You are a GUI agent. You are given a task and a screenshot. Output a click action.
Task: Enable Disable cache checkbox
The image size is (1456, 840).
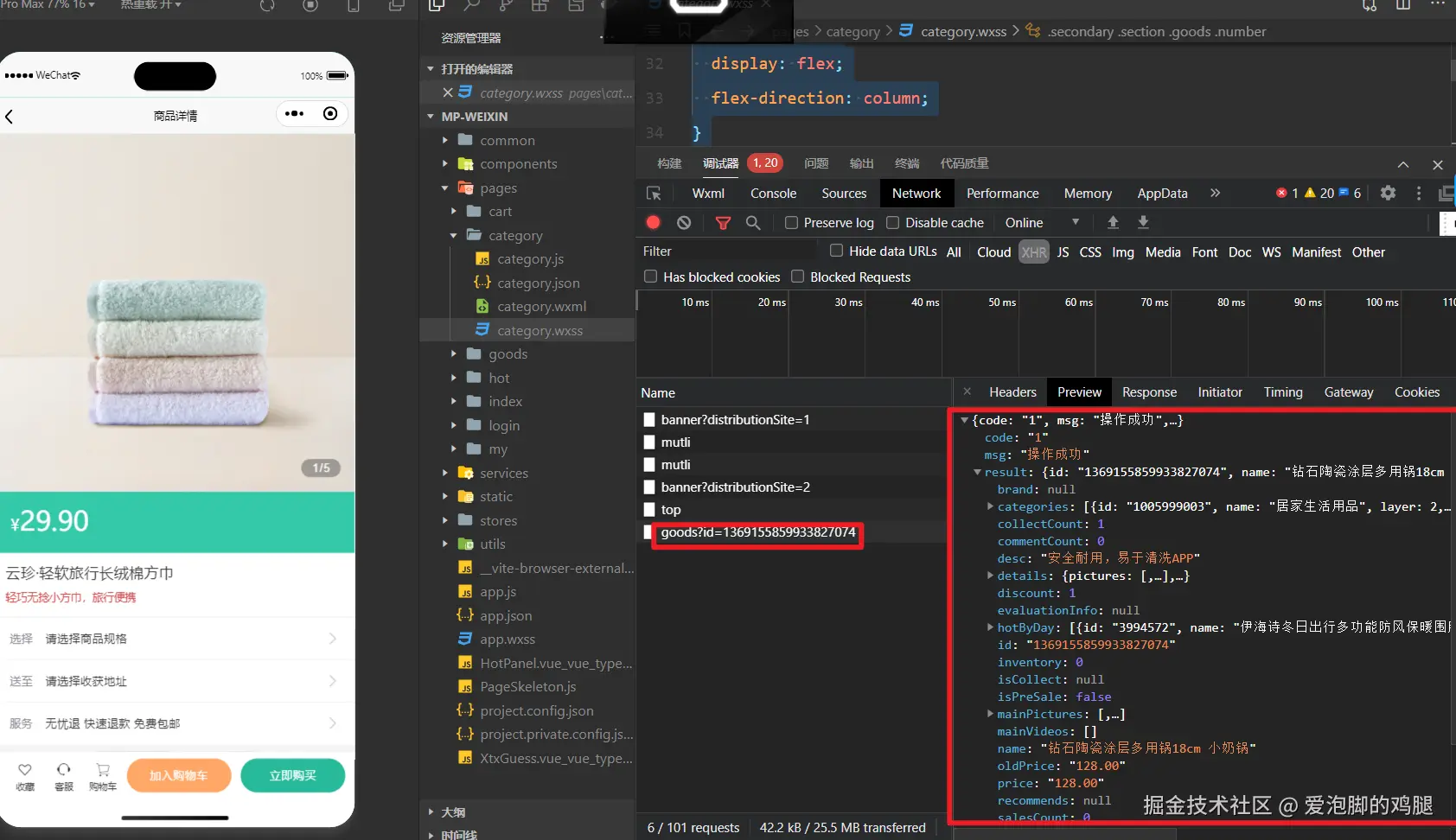[x=893, y=223]
